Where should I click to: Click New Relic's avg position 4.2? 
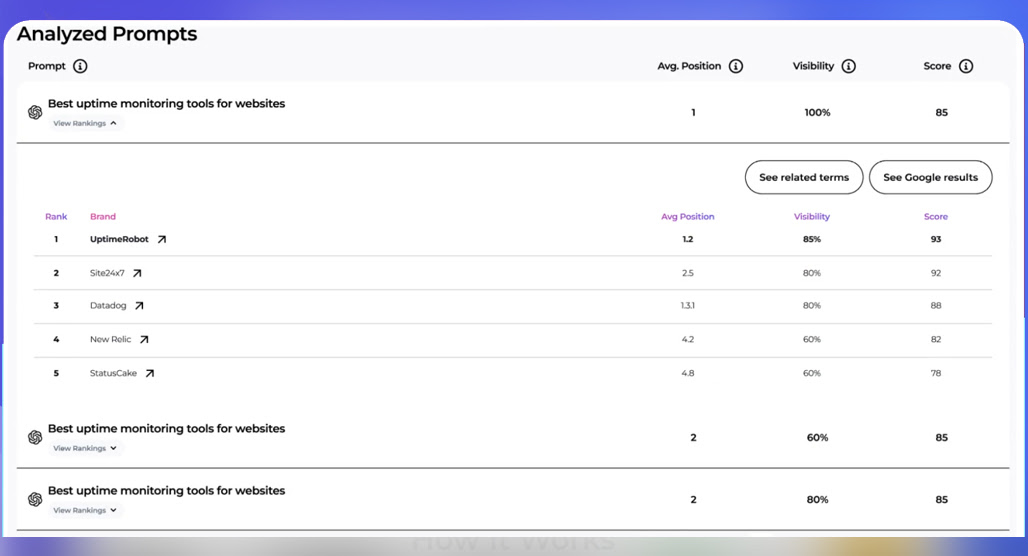pyautogui.click(x=687, y=340)
